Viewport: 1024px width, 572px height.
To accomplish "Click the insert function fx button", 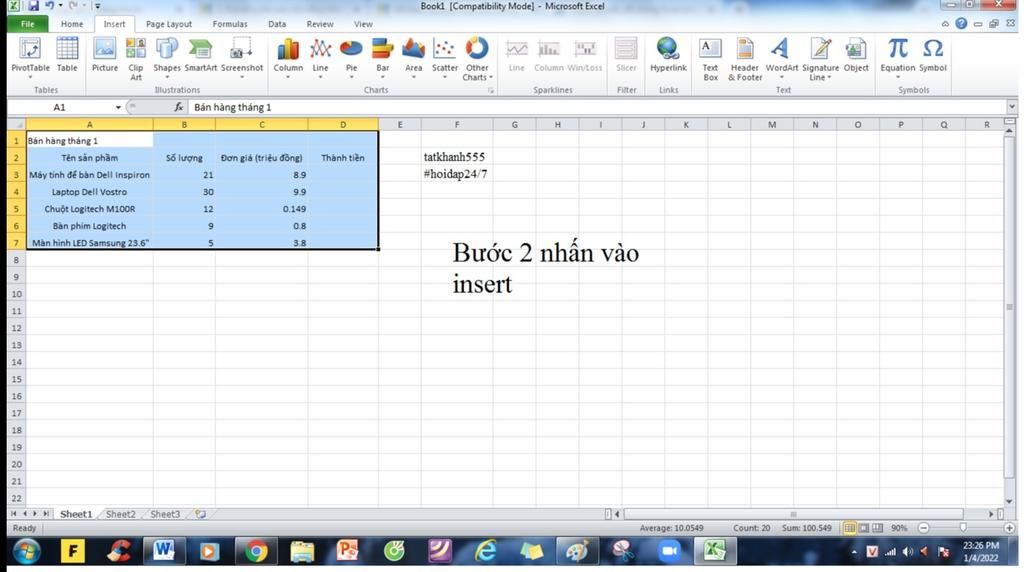I will (x=178, y=107).
